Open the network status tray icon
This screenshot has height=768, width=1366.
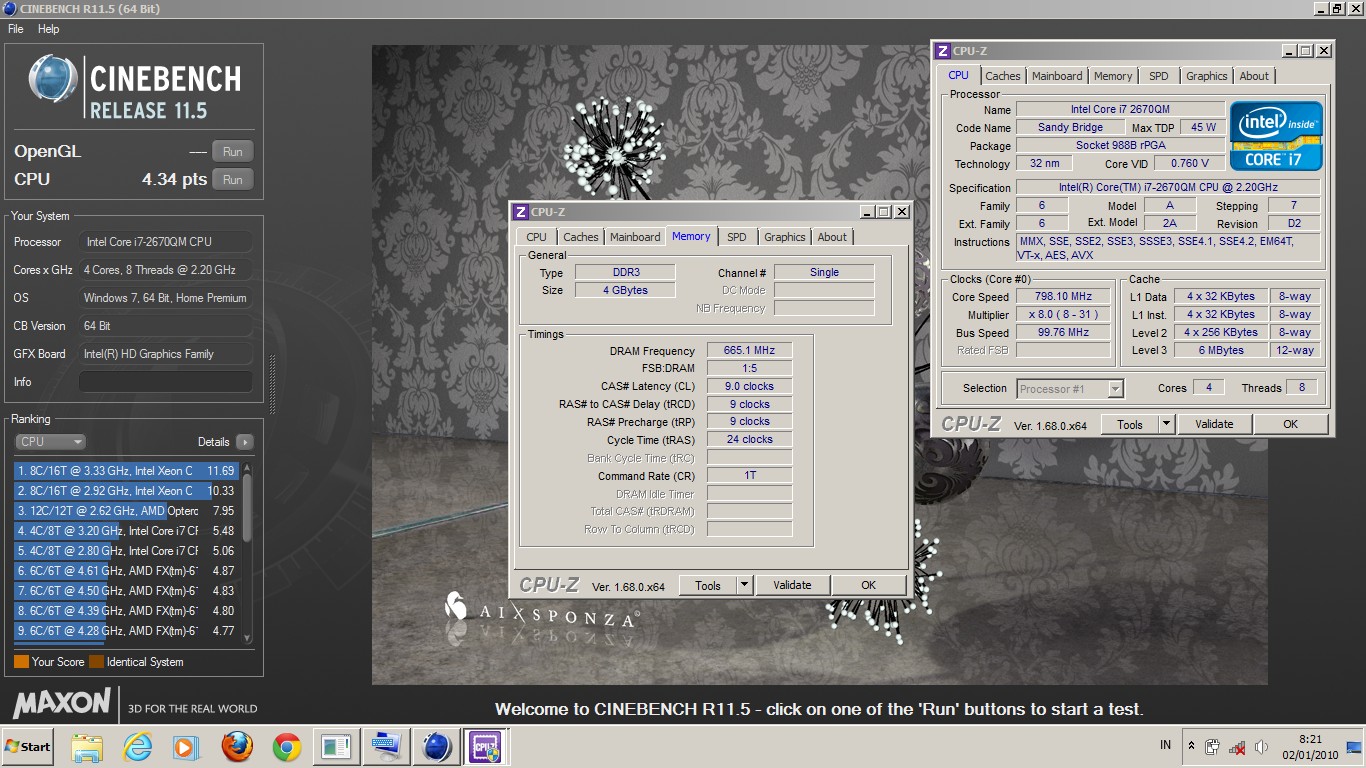pyautogui.click(x=1237, y=747)
